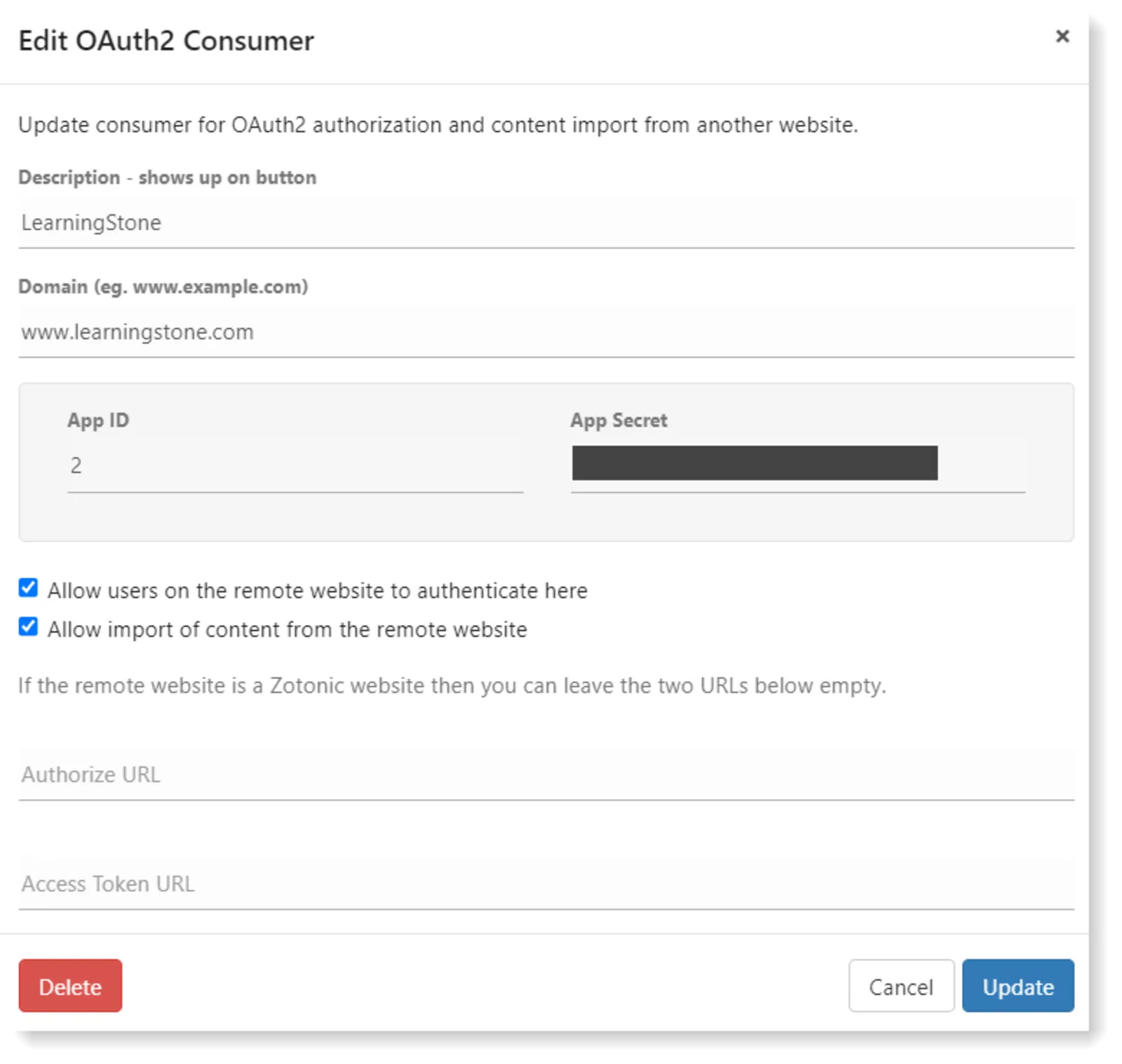Click the Description field containing LearningStone

point(546,222)
